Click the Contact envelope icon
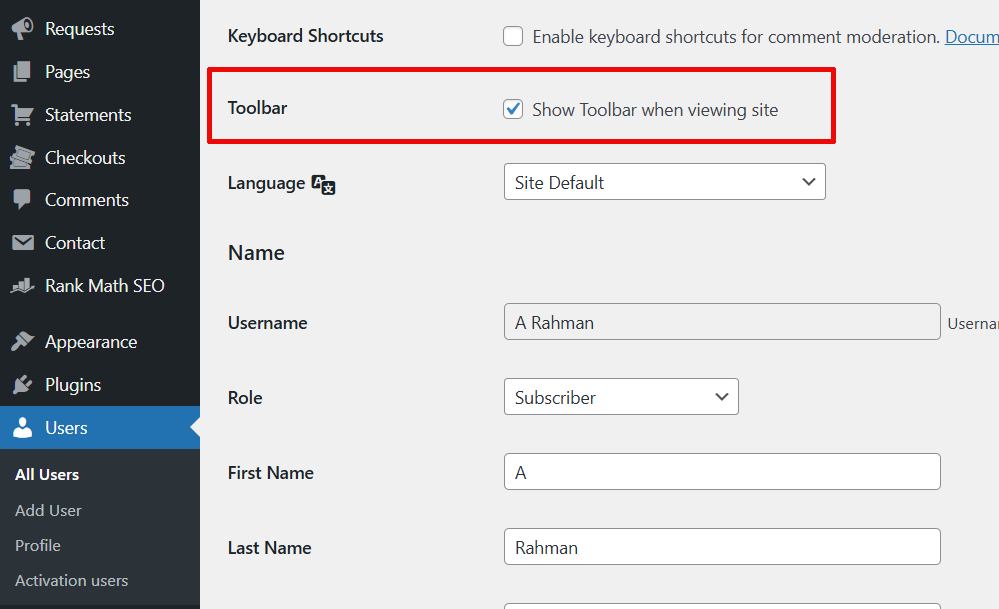The width and height of the screenshot is (999, 609). click(22, 242)
